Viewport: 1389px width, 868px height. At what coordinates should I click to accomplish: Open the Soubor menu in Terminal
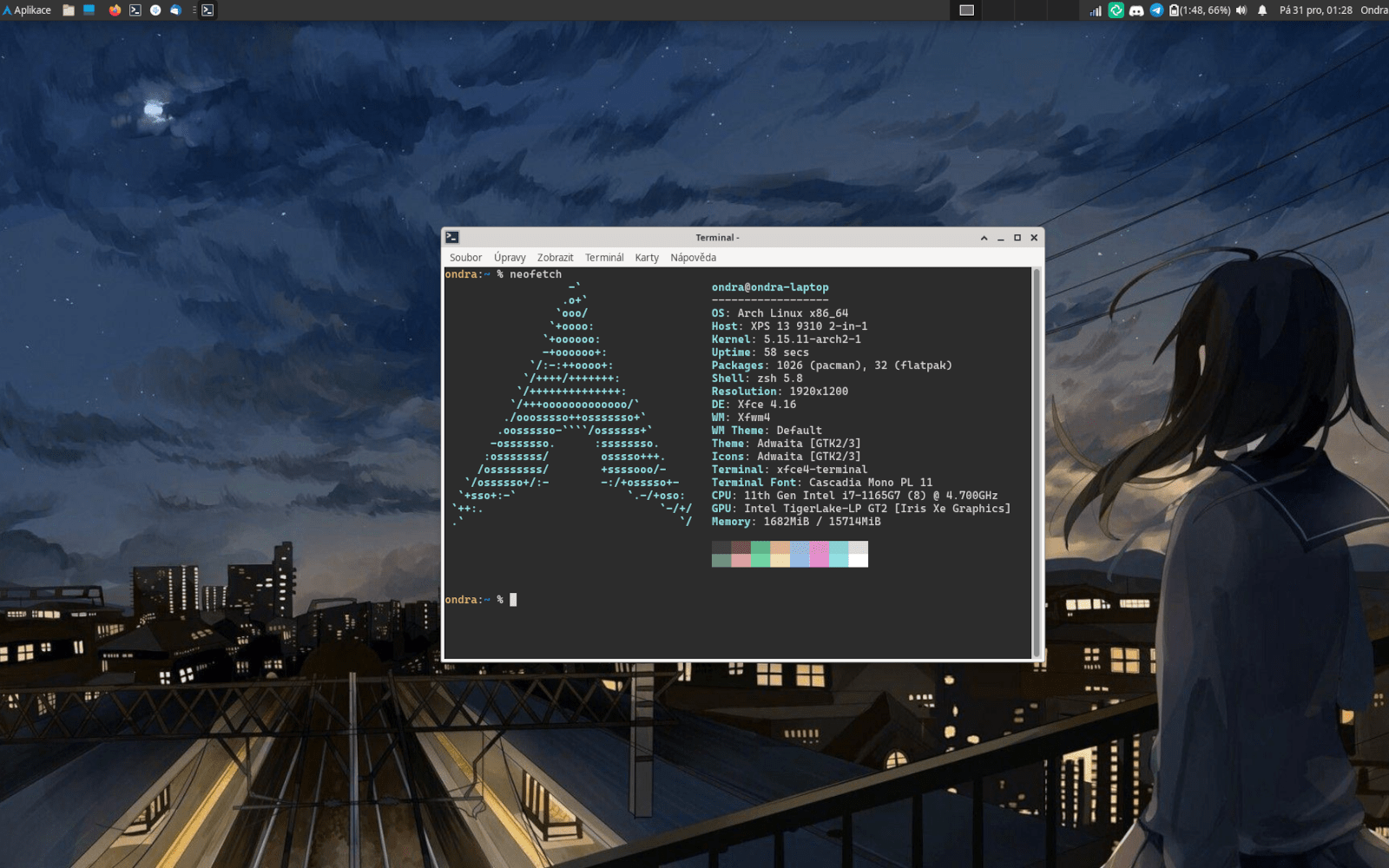coord(465,258)
